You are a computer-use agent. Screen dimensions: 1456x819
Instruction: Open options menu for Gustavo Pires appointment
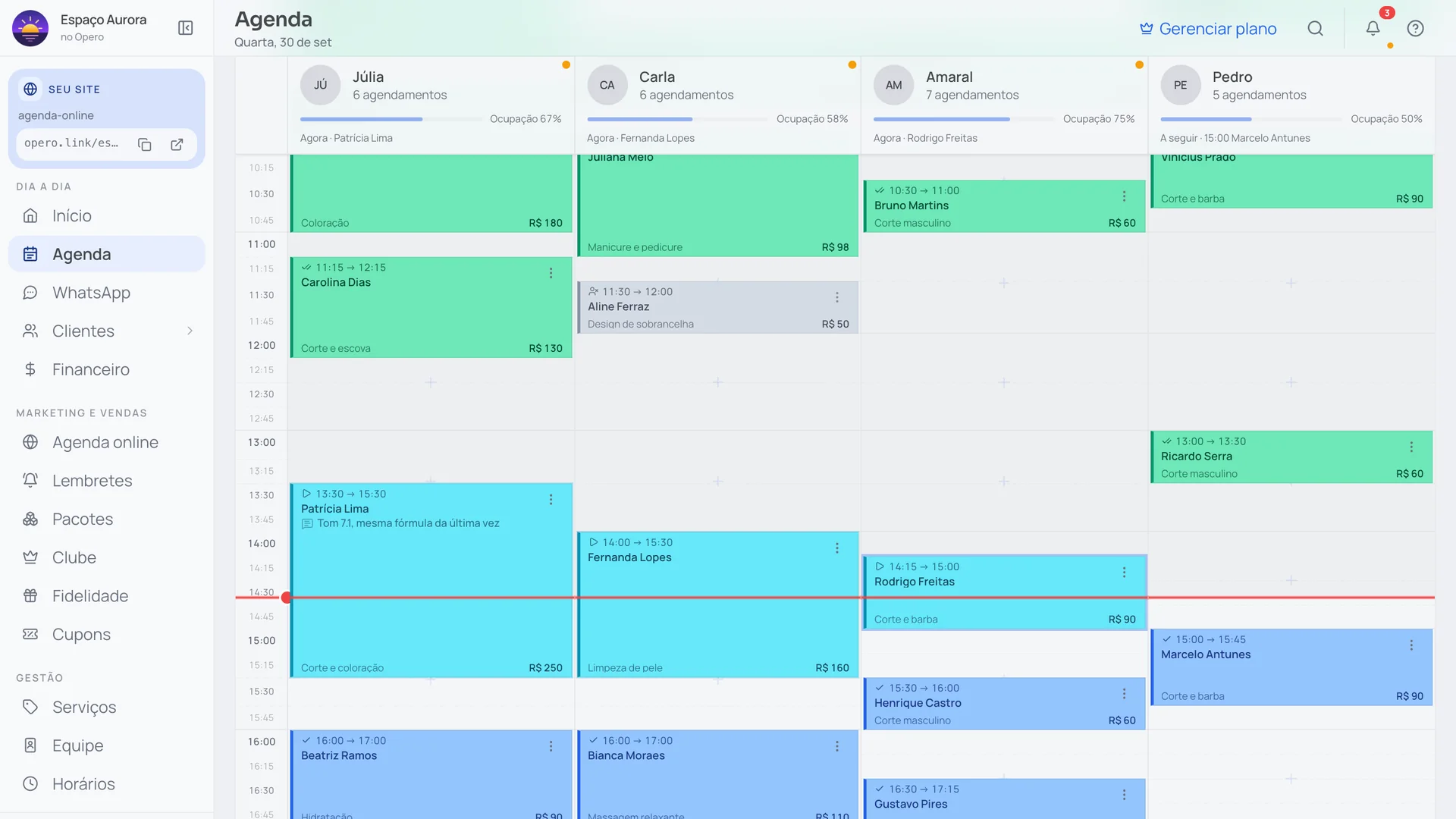coord(1124,795)
